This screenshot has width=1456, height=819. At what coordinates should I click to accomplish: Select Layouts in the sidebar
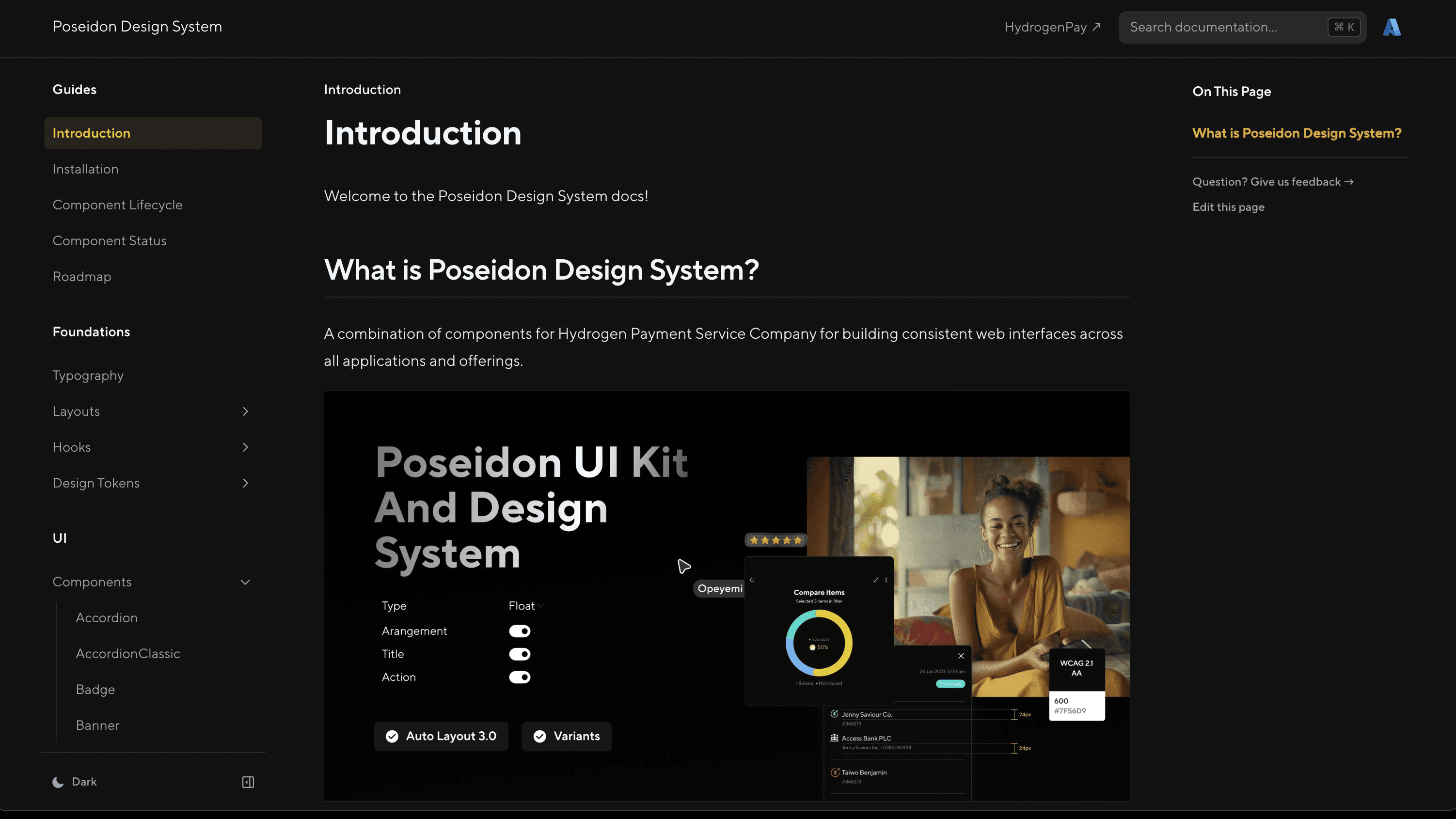click(76, 411)
